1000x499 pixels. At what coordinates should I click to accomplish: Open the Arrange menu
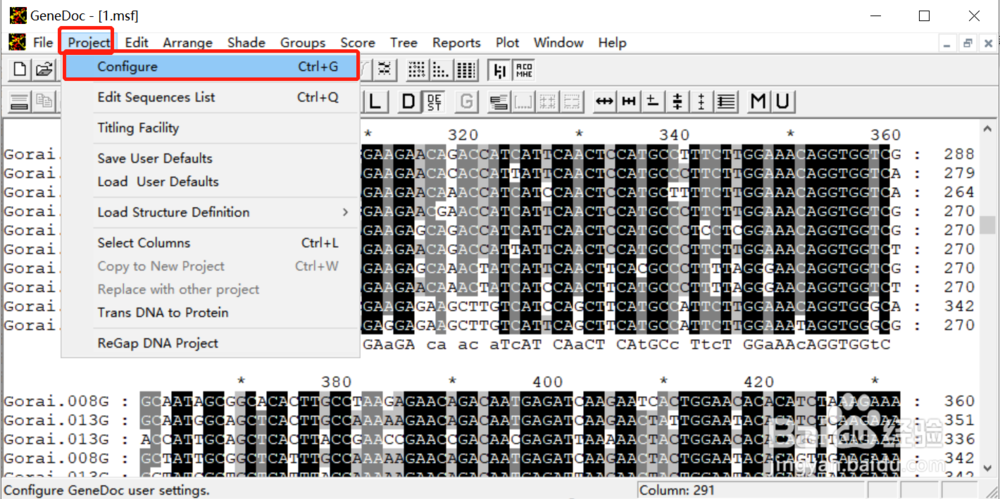(188, 43)
